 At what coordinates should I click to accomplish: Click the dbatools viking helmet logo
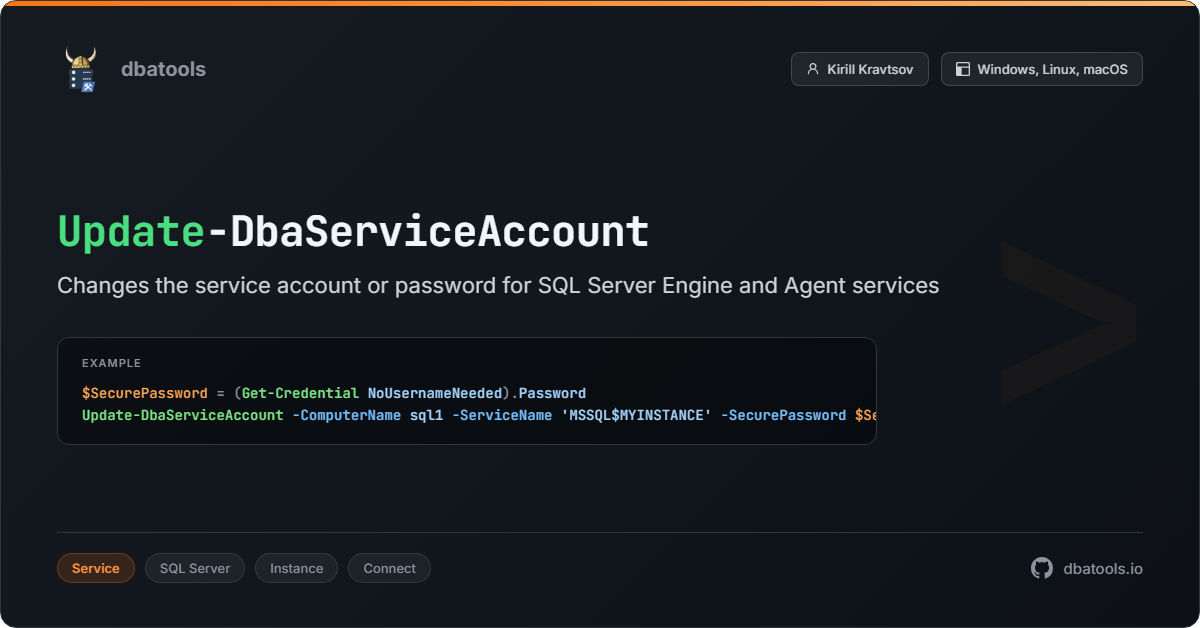pyautogui.click(x=81, y=70)
